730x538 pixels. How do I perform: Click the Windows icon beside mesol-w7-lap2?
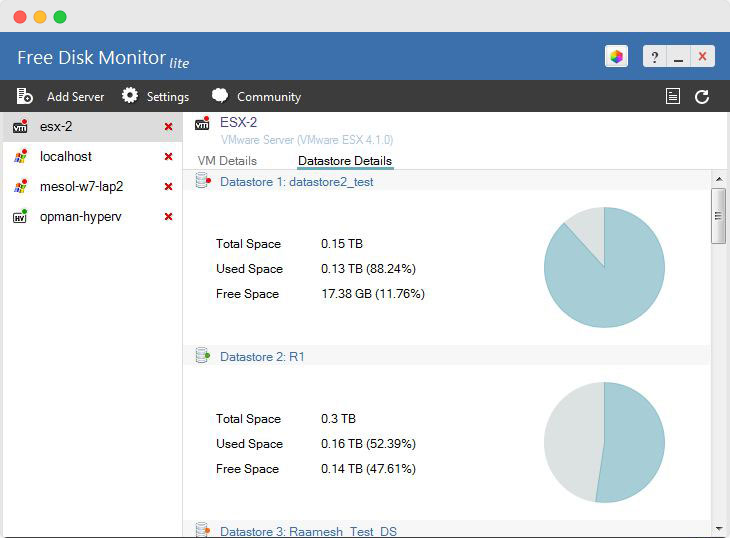coord(20,186)
